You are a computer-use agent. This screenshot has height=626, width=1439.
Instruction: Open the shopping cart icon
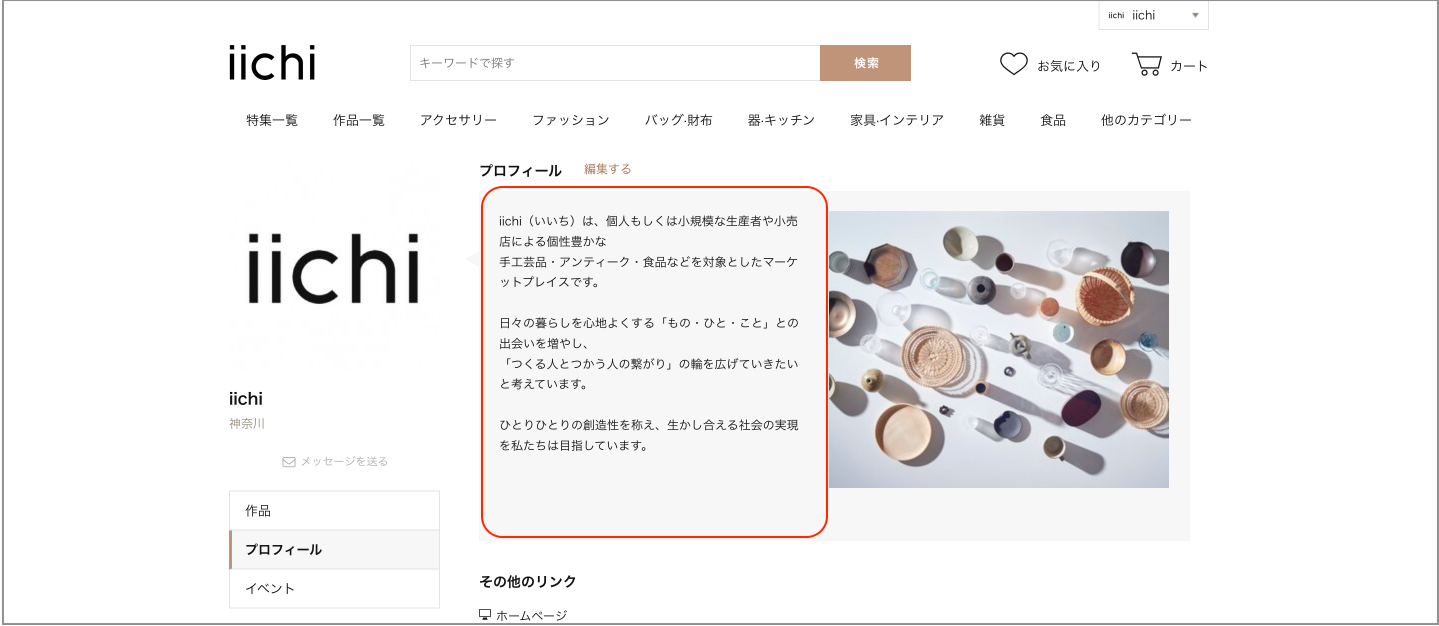[x=1147, y=64]
